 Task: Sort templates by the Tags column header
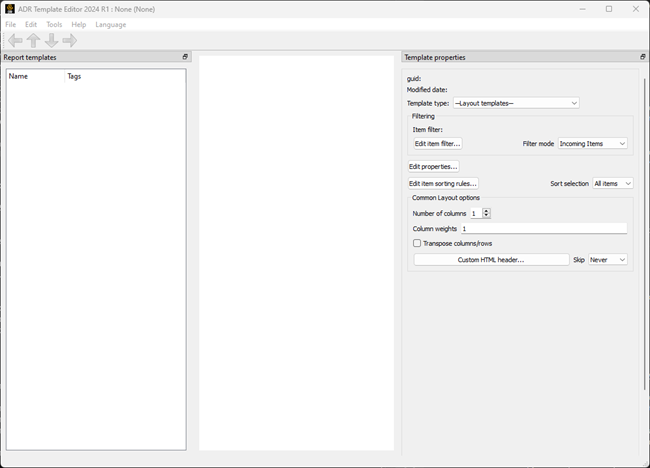[74, 76]
